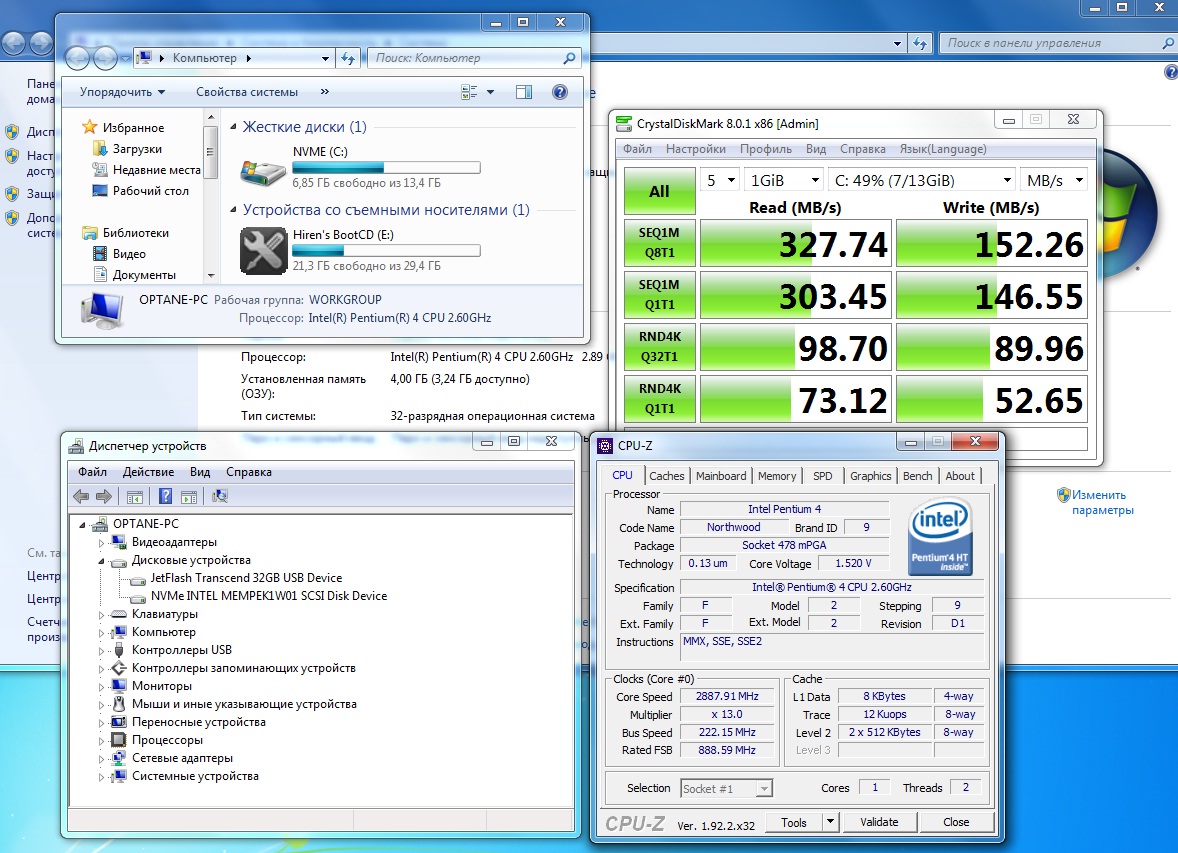Switch to the CPU-Z SPD tab
Image resolution: width=1178 pixels, height=853 pixels.
(x=823, y=476)
